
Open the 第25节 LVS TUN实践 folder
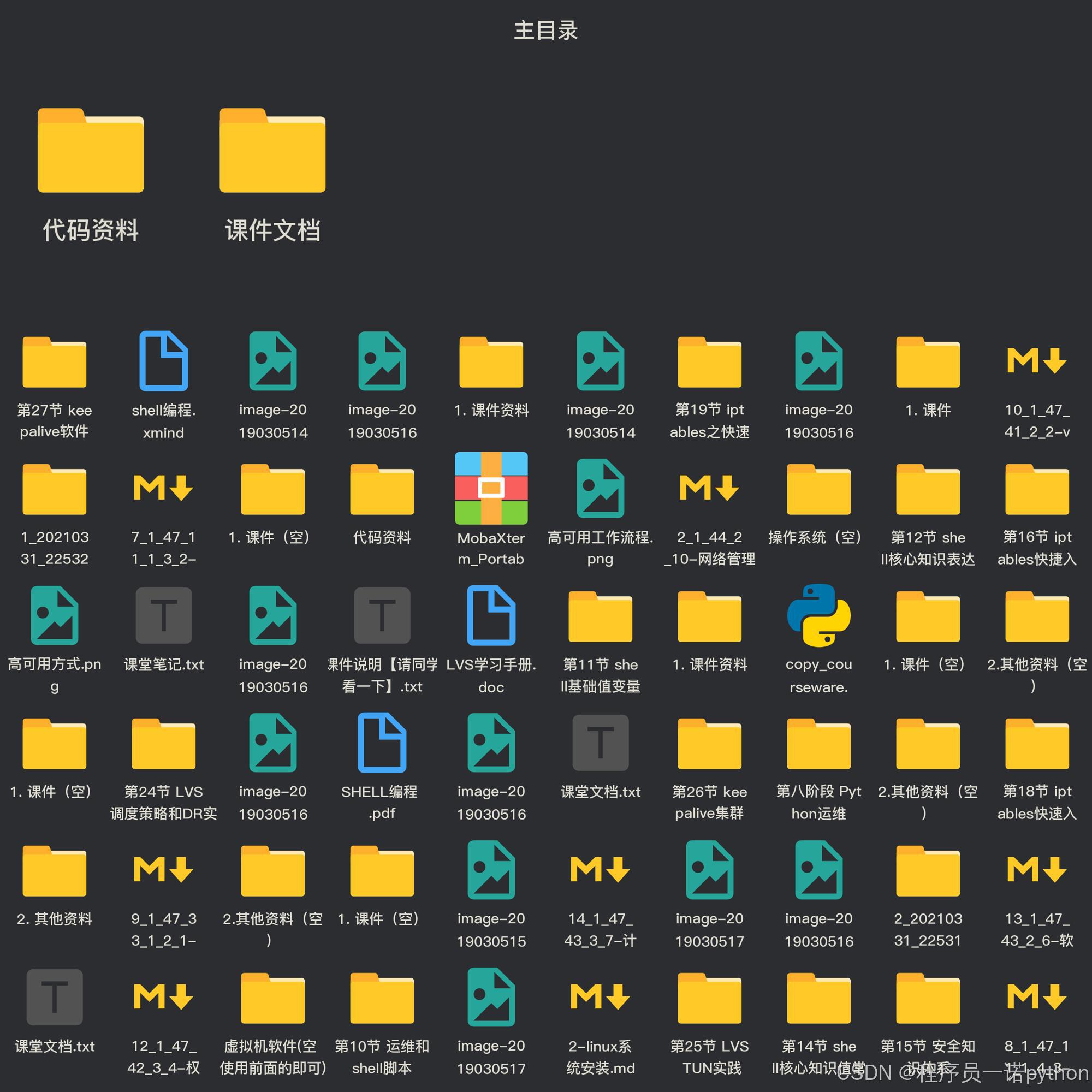point(709,997)
